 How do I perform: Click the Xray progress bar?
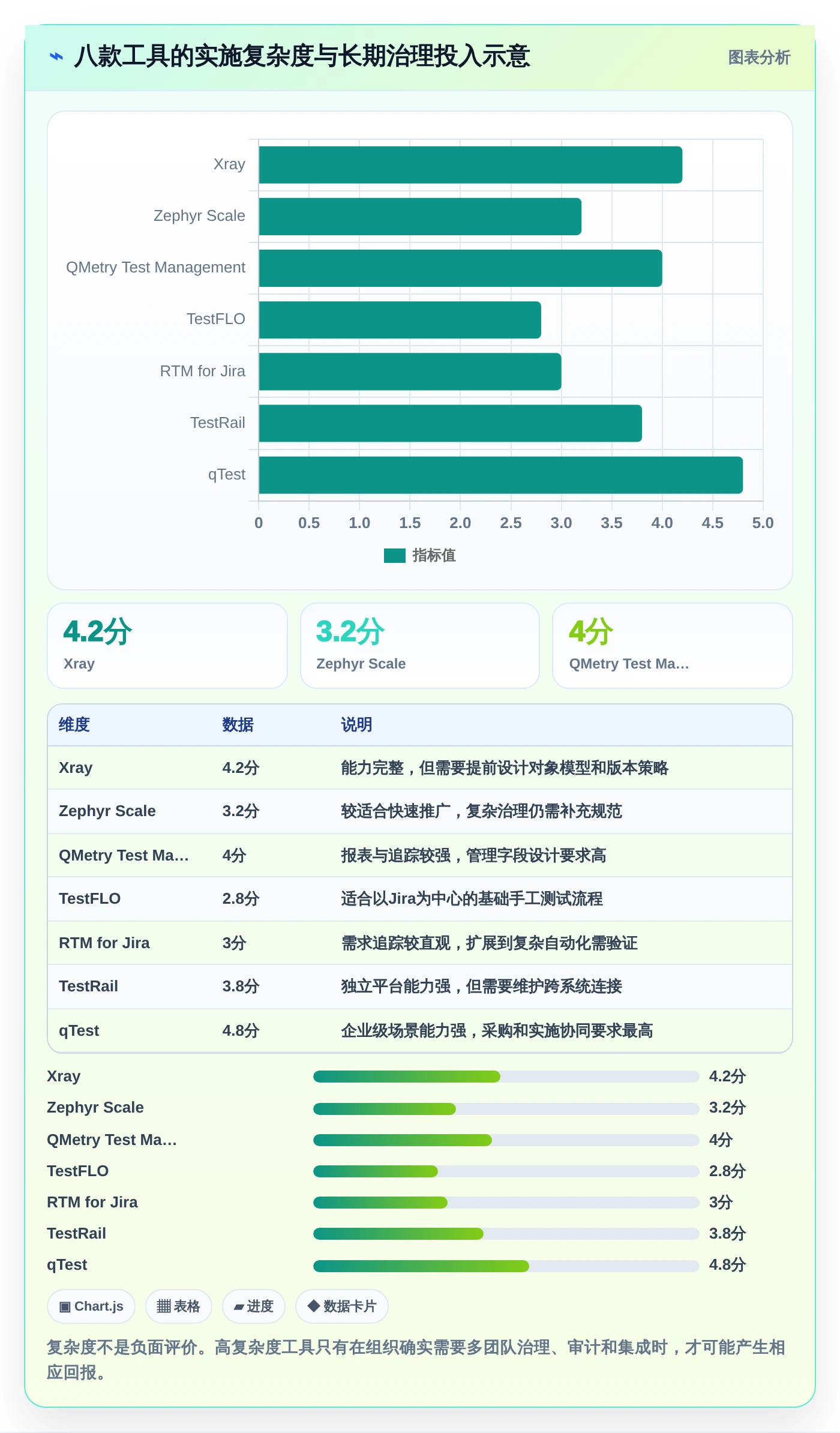506,1077
